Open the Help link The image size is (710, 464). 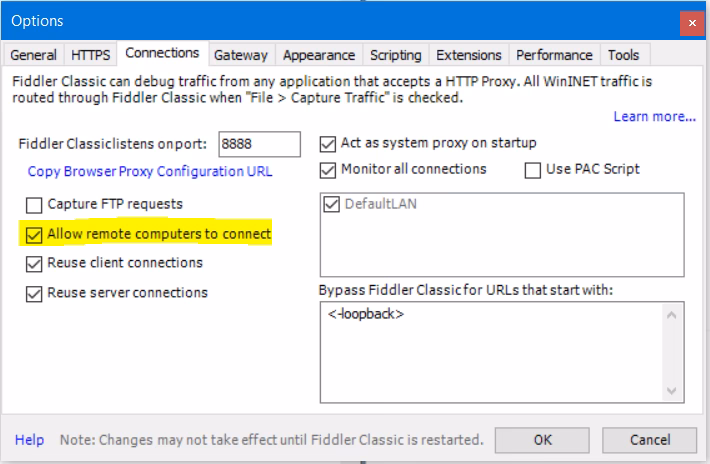(x=29, y=440)
